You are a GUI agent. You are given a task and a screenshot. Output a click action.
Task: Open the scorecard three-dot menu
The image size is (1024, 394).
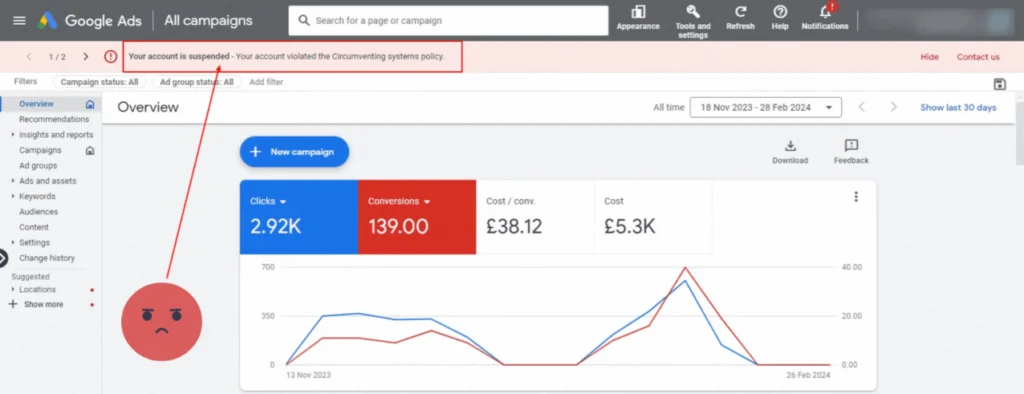click(x=856, y=197)
